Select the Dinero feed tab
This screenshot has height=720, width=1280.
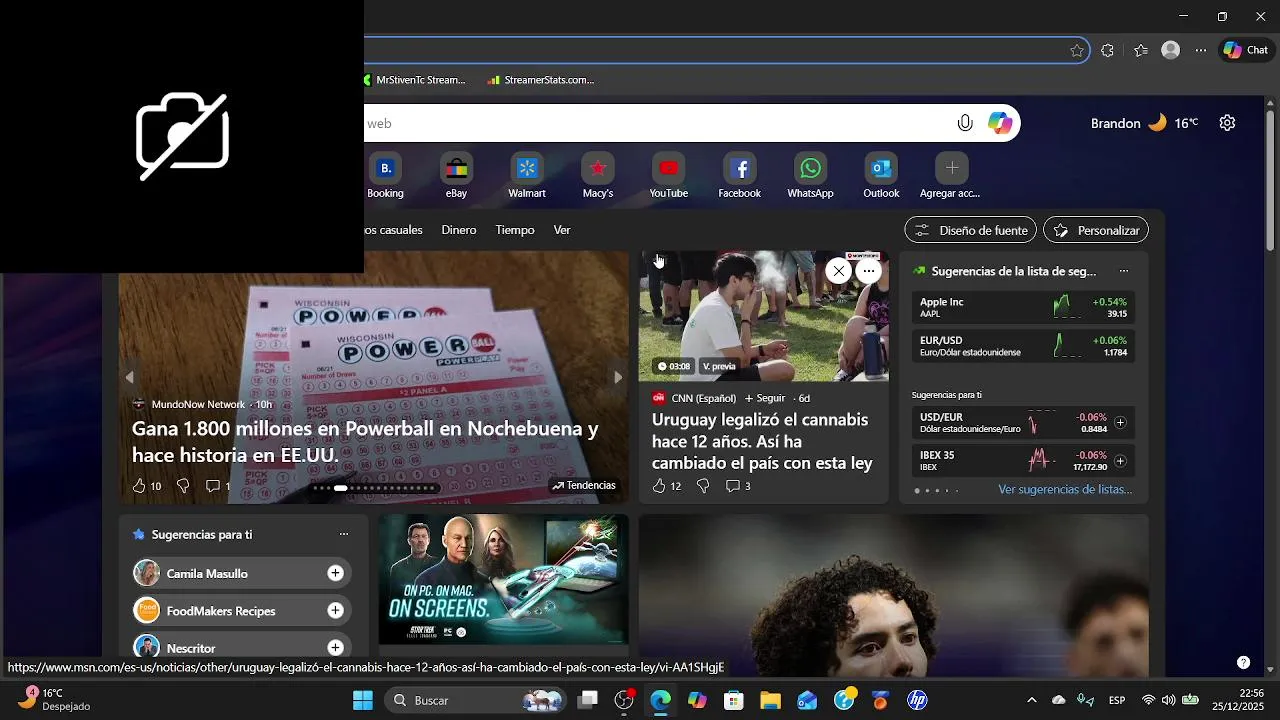click(x=459, y=230)
